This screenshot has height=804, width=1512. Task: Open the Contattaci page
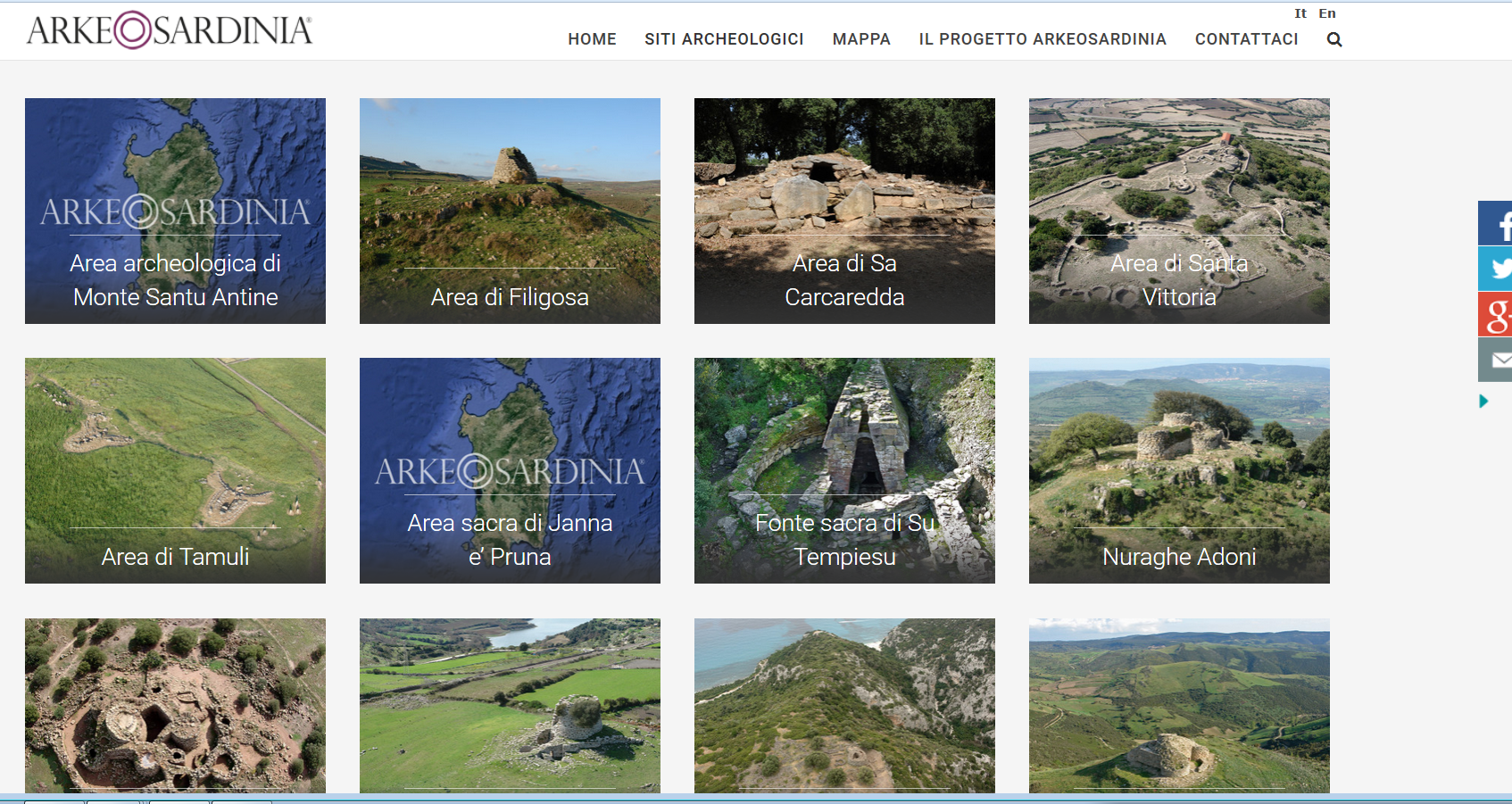point(1246,39)
